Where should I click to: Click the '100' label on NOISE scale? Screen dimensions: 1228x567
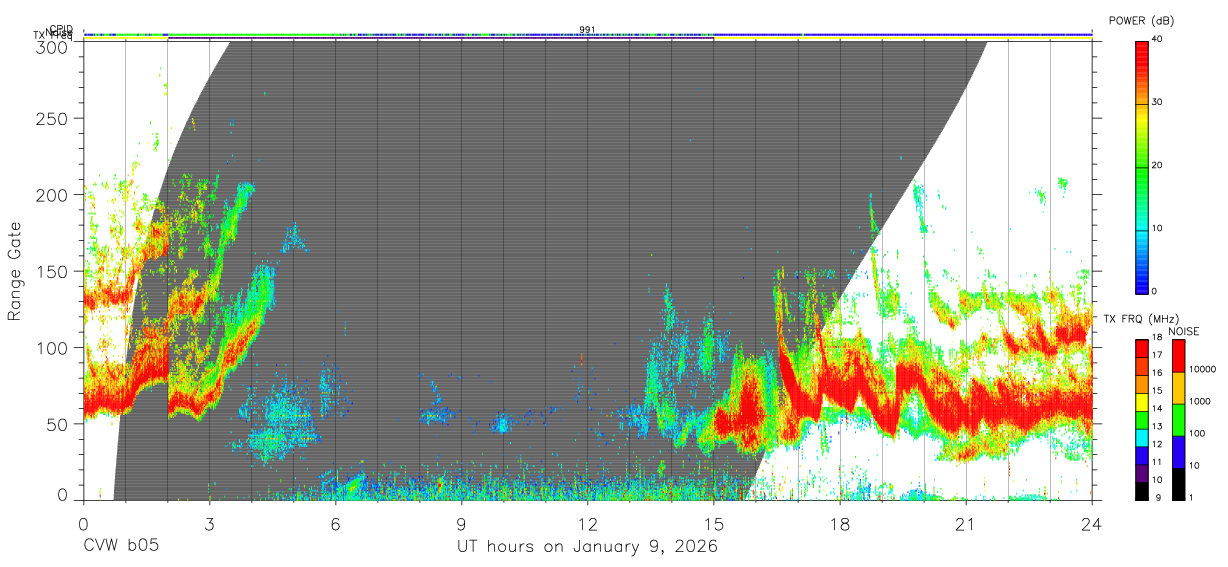coord(1197,436)
